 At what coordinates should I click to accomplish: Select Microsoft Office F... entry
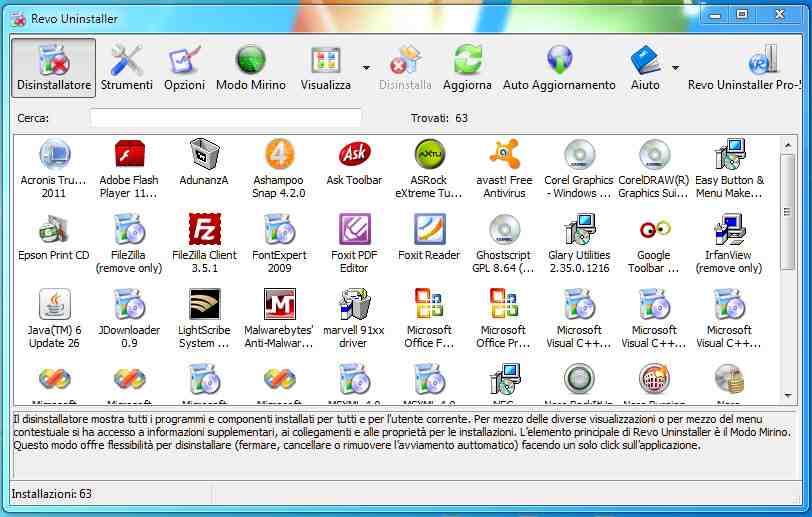pos(429,319)
